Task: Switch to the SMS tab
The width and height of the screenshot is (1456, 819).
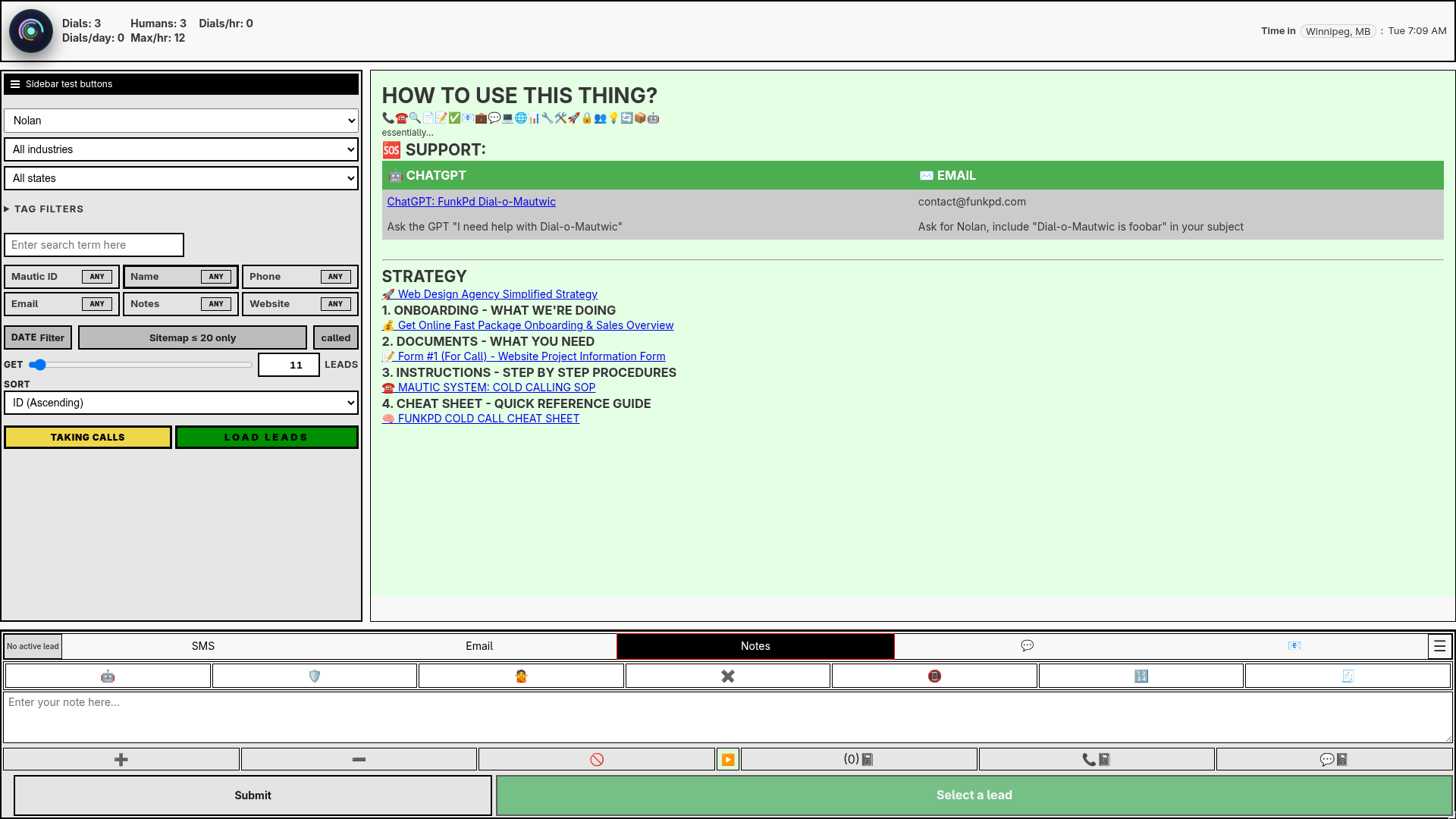Action: [x=203, y=646]
